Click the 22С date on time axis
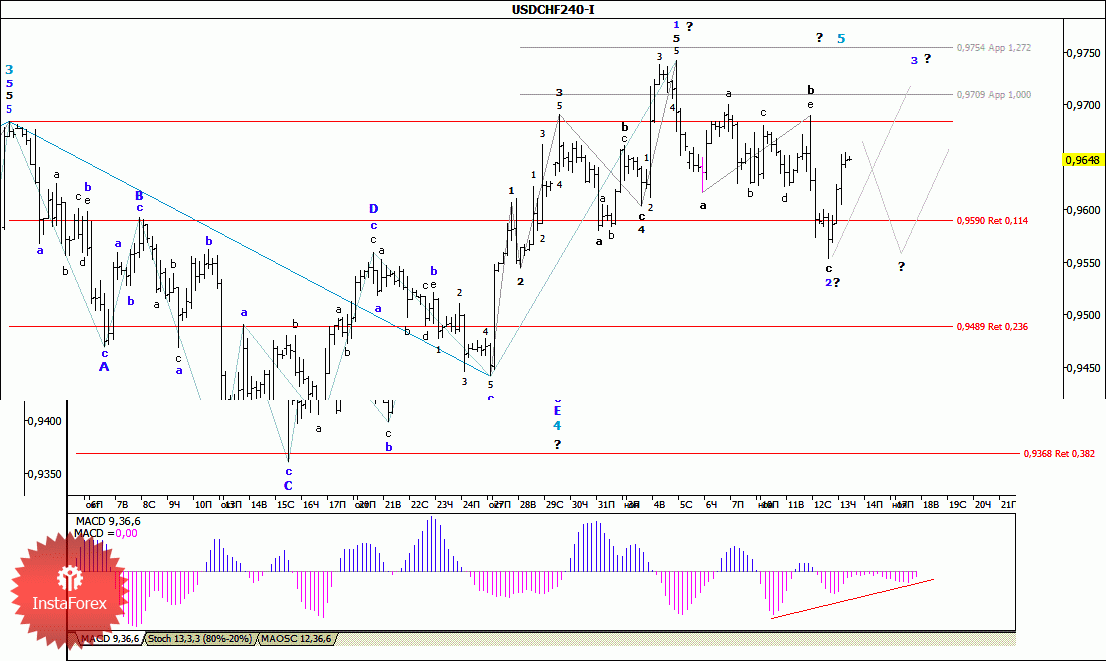Screen dimensions: 1106x661 point(419,504)
